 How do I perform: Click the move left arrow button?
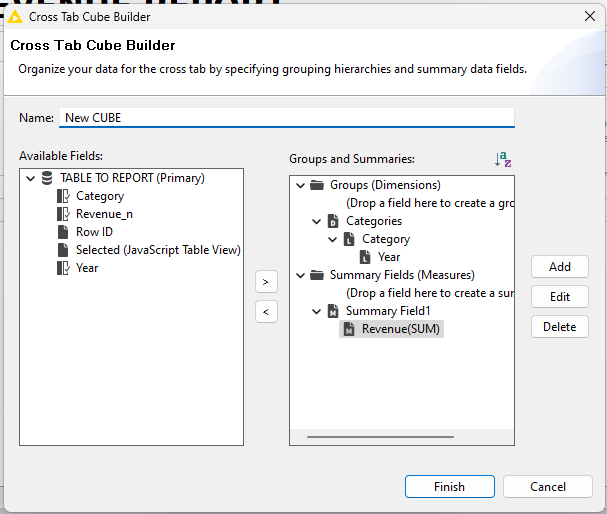pos(266,313)
